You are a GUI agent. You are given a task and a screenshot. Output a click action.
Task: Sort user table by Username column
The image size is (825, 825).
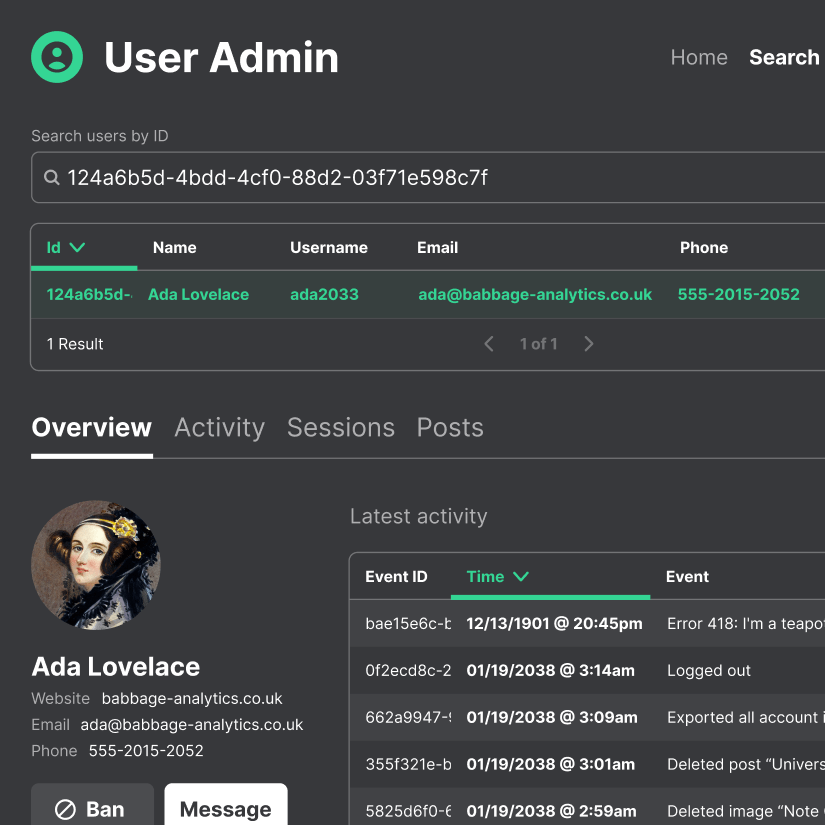tap(329, 248)
